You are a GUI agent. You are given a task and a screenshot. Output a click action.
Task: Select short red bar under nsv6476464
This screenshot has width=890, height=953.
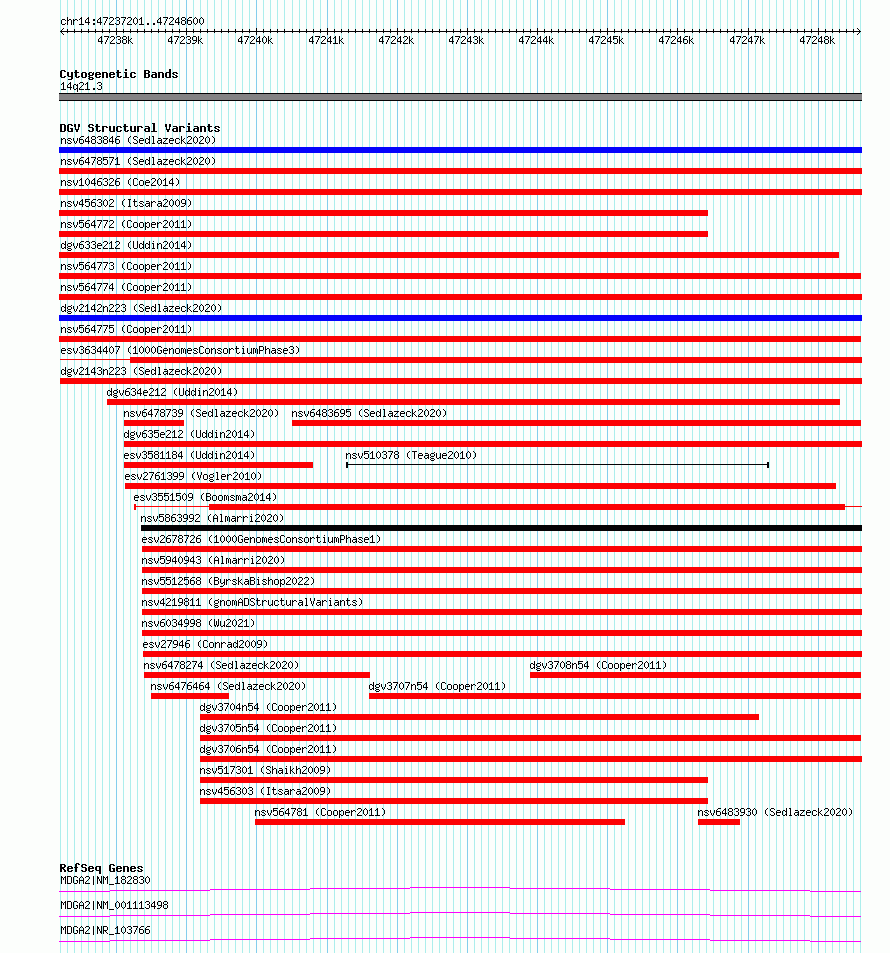[x=190, y=696]
